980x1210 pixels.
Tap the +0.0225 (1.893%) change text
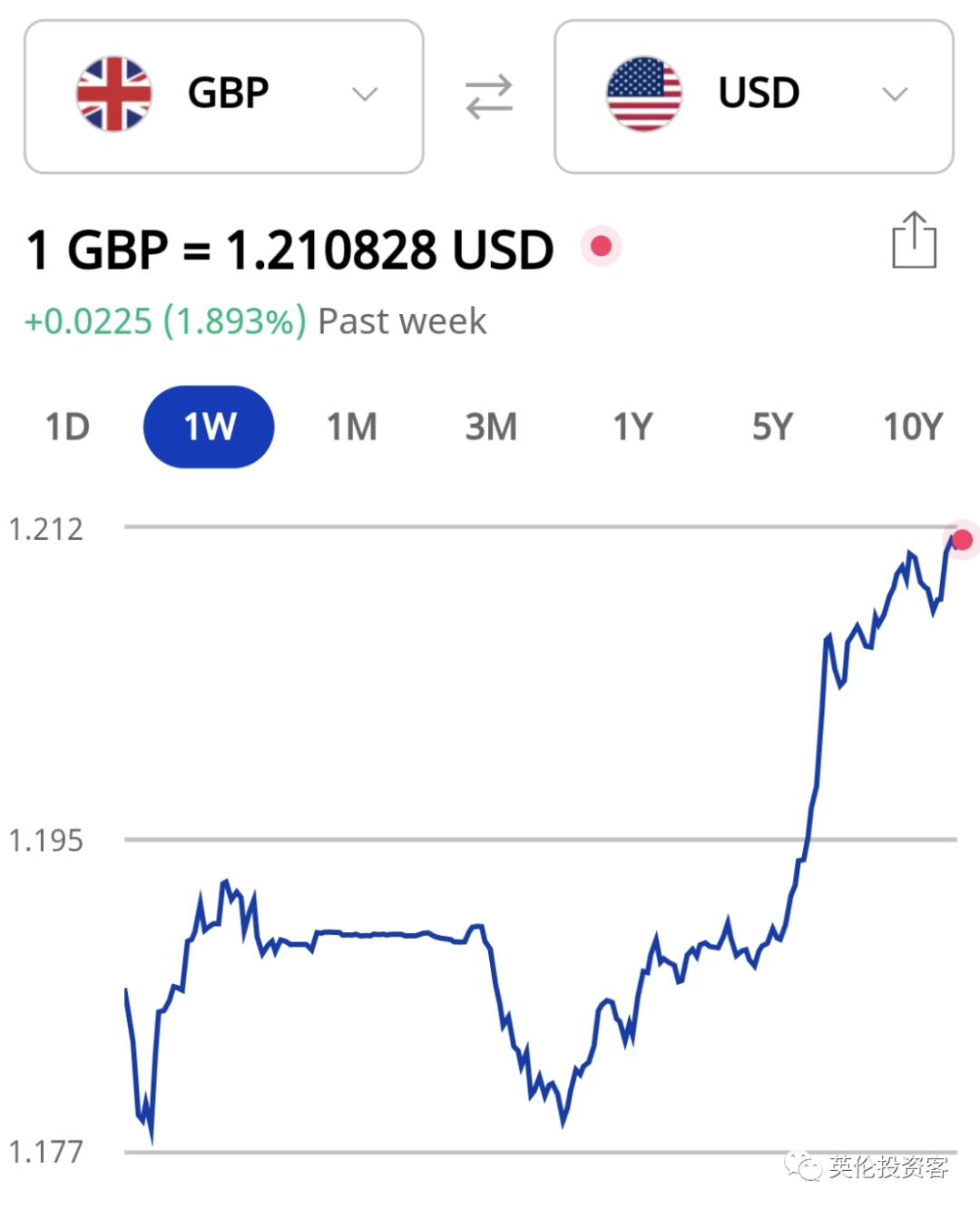tap(165, 321)
